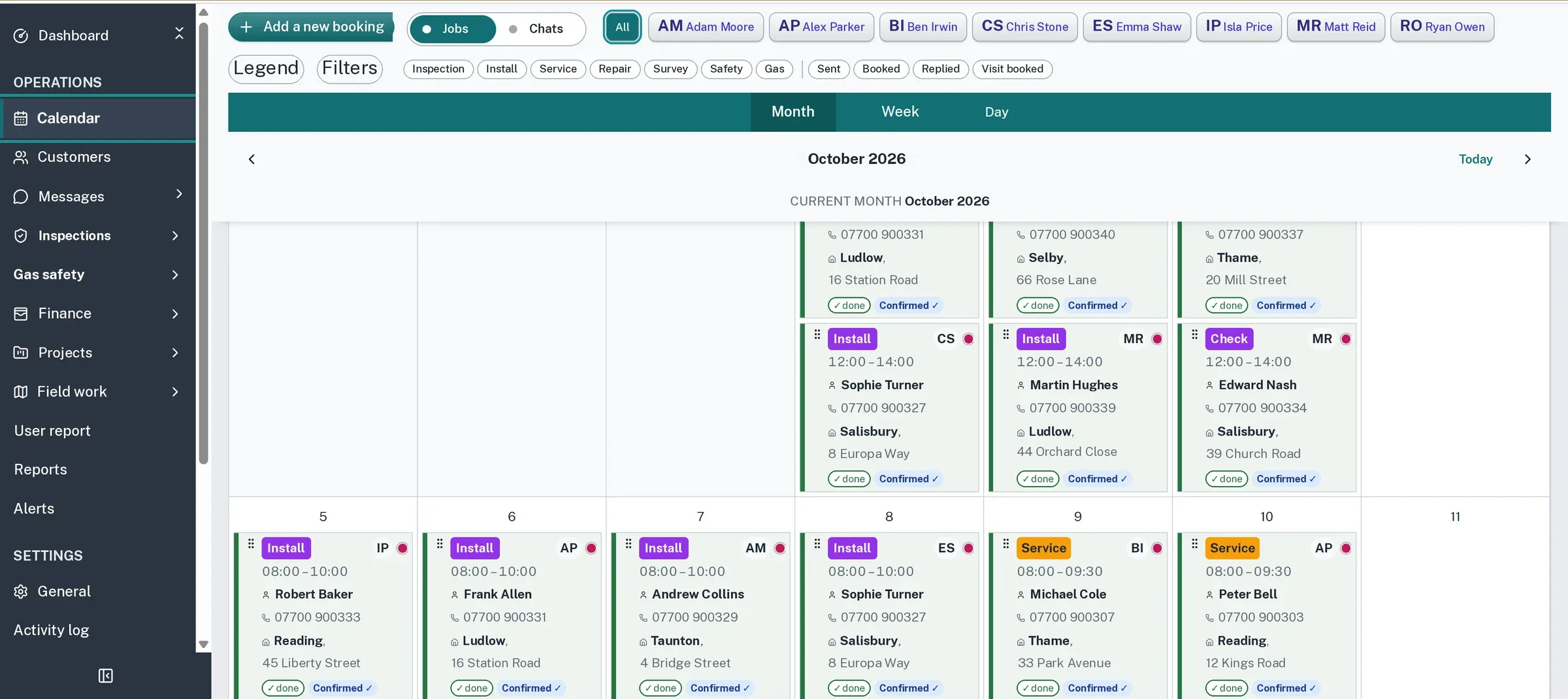
Task: Click drag handle on Martin Hughes booking
Action: [1006, 334]
